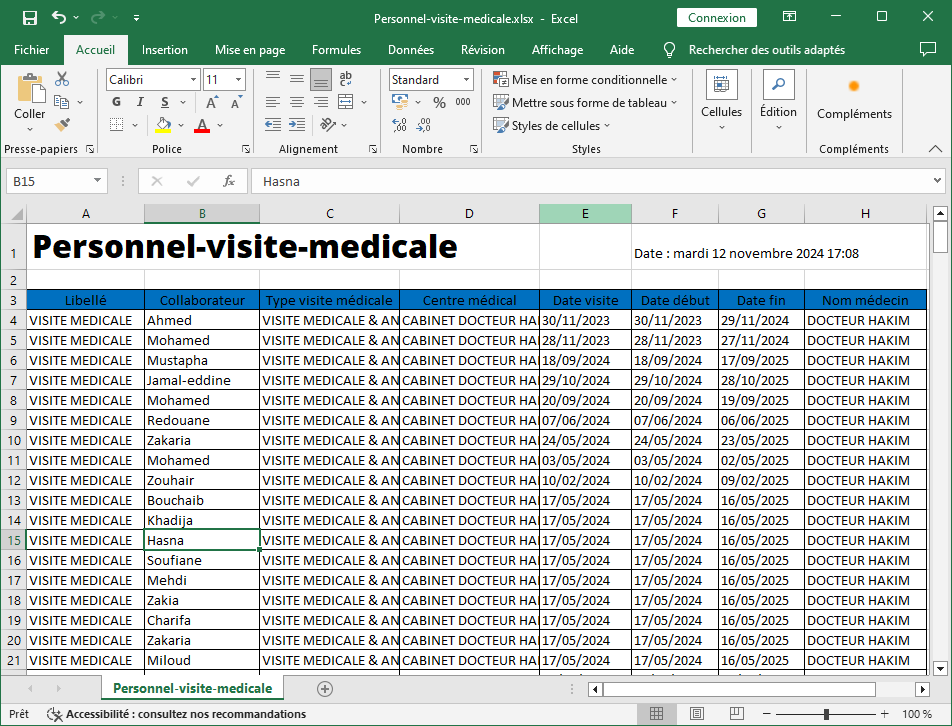Toggle underline formatting S
The height and width of the screenshot is (726, 952).
(165, 103)
